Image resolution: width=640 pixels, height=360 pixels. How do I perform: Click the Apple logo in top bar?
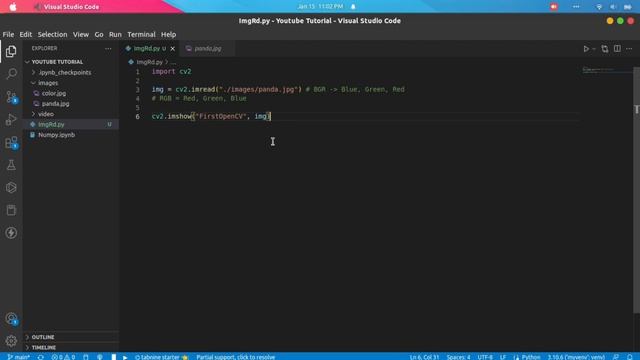13,7
